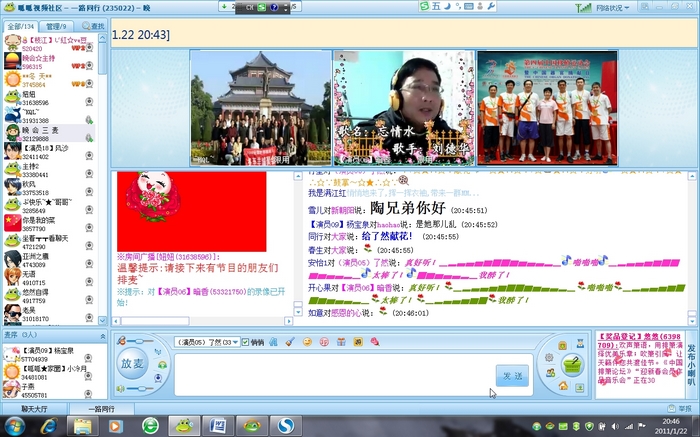The width and height of the screenshot is (700, 437).
Task: Select user 亚洲之鹰 in list
Action: tap(49, 260)
